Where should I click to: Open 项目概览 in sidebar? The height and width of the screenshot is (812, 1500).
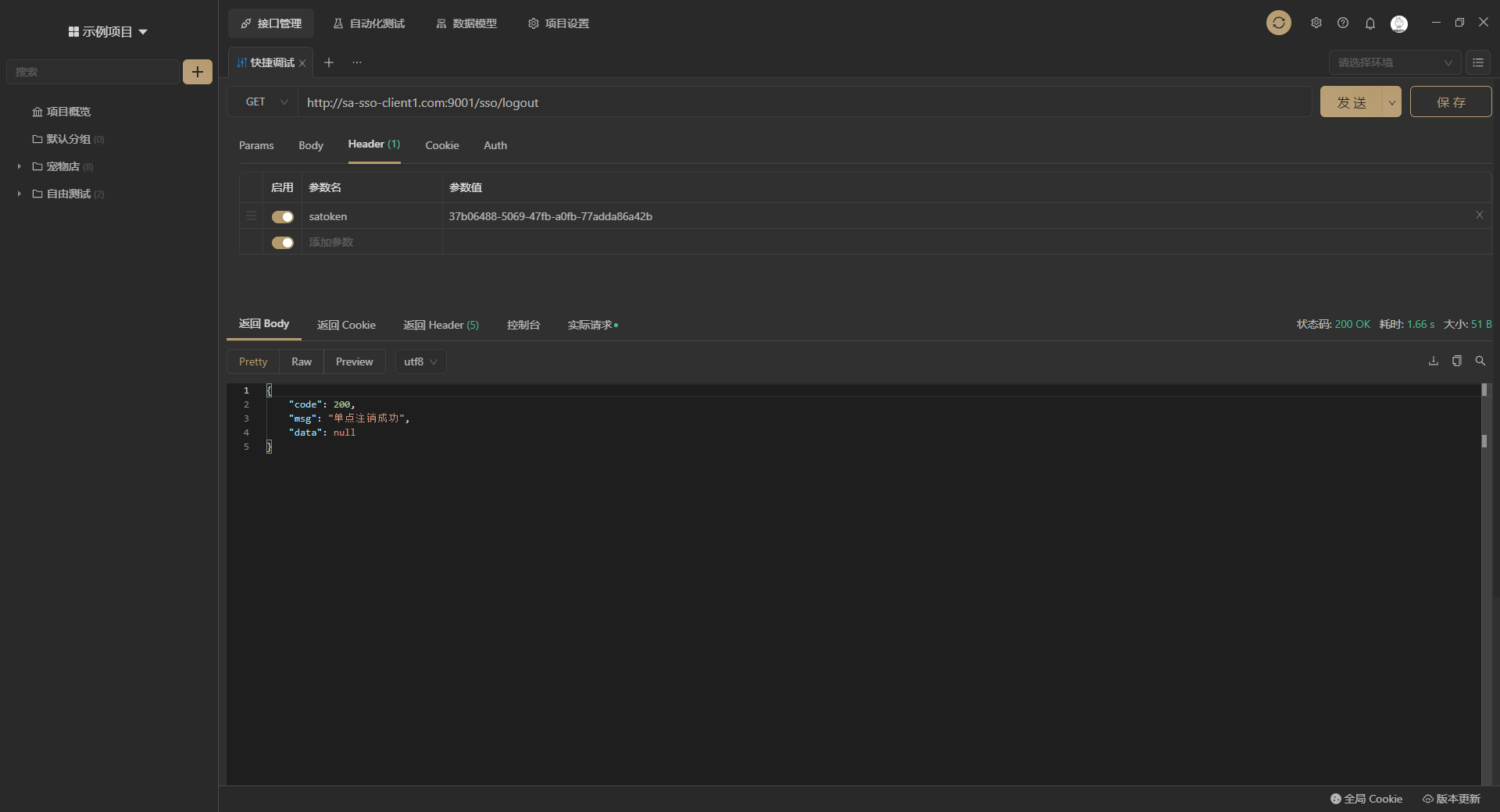[61, 112]
